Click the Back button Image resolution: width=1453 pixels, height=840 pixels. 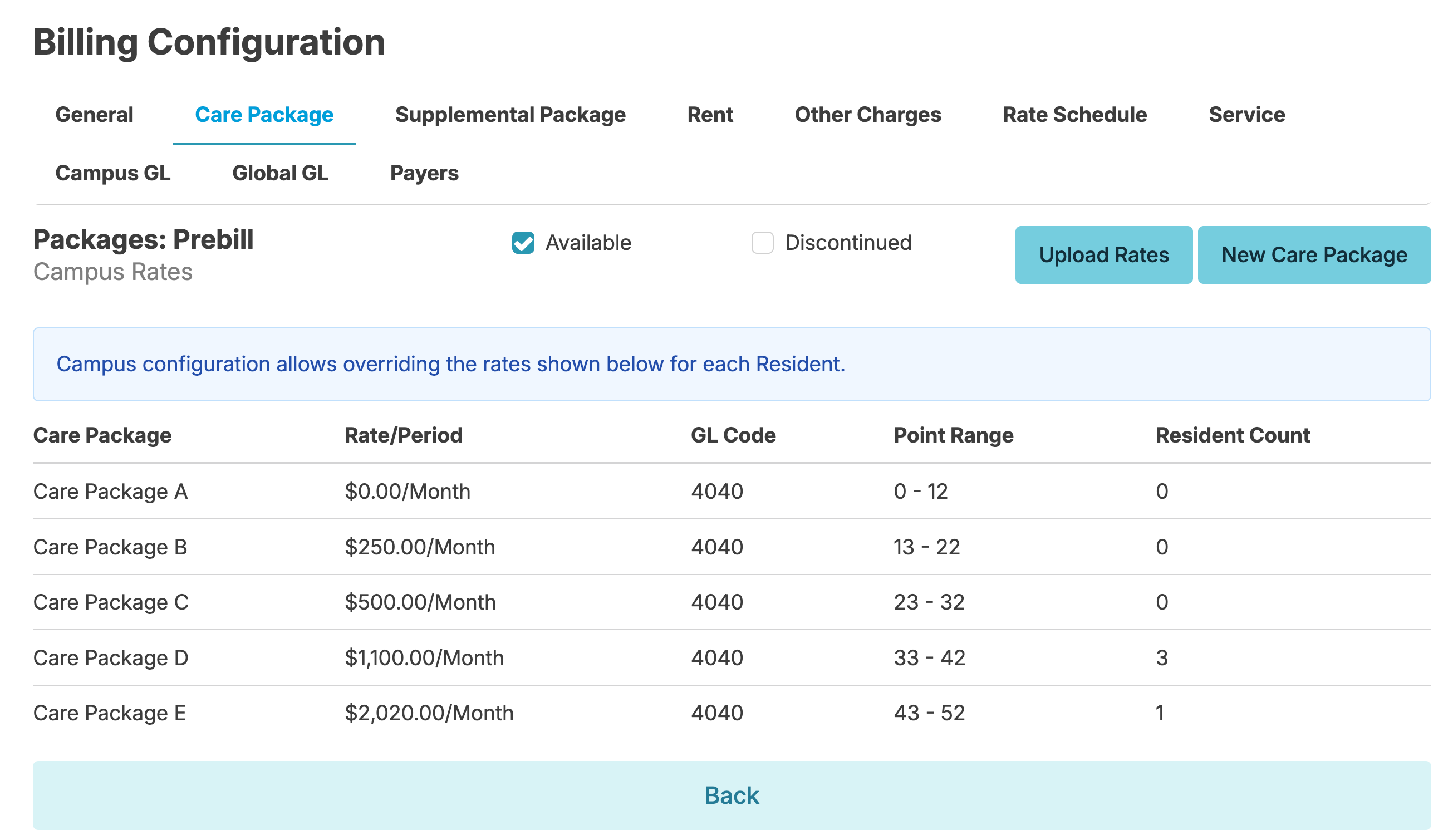[731, 795]
